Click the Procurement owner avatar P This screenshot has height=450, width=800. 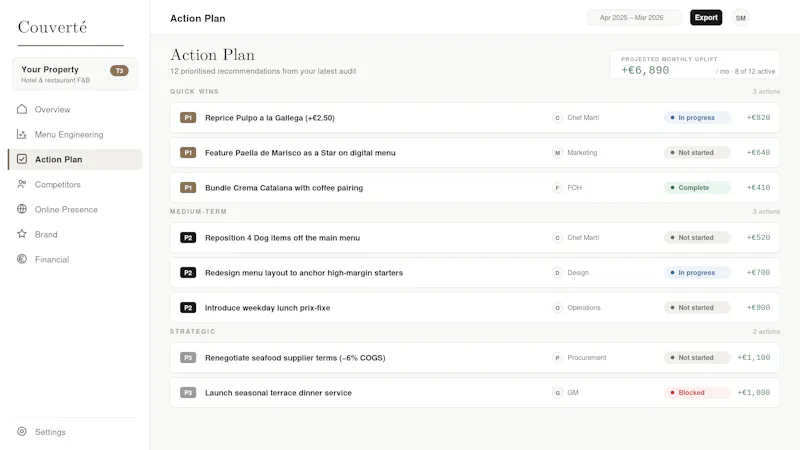click(557, 358)
